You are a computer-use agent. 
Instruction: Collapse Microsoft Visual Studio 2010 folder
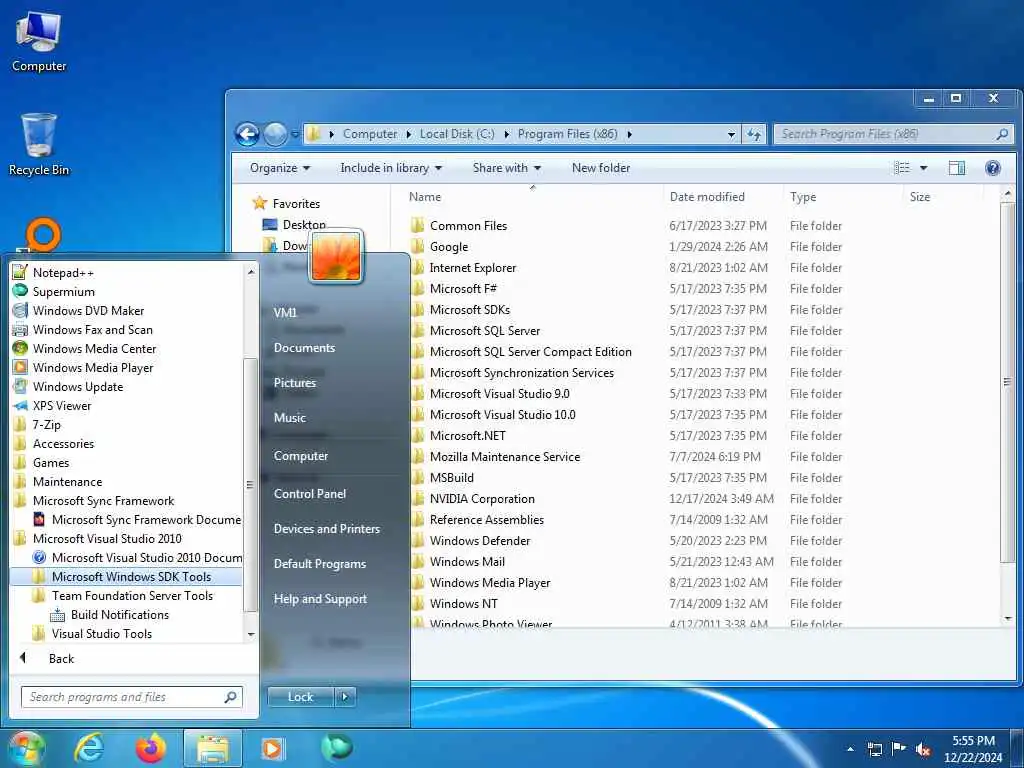click(107, 539)
